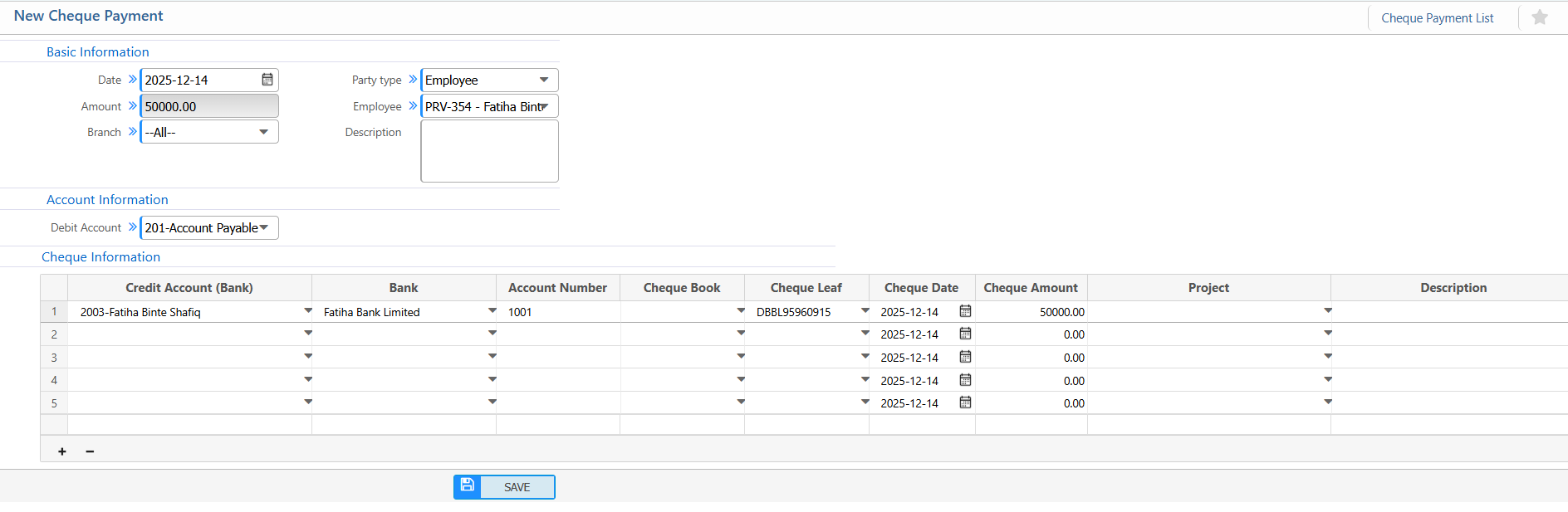Expand row 1 Credit Account dropdown
The image size is (1568, 512).
tap(307, 311)
